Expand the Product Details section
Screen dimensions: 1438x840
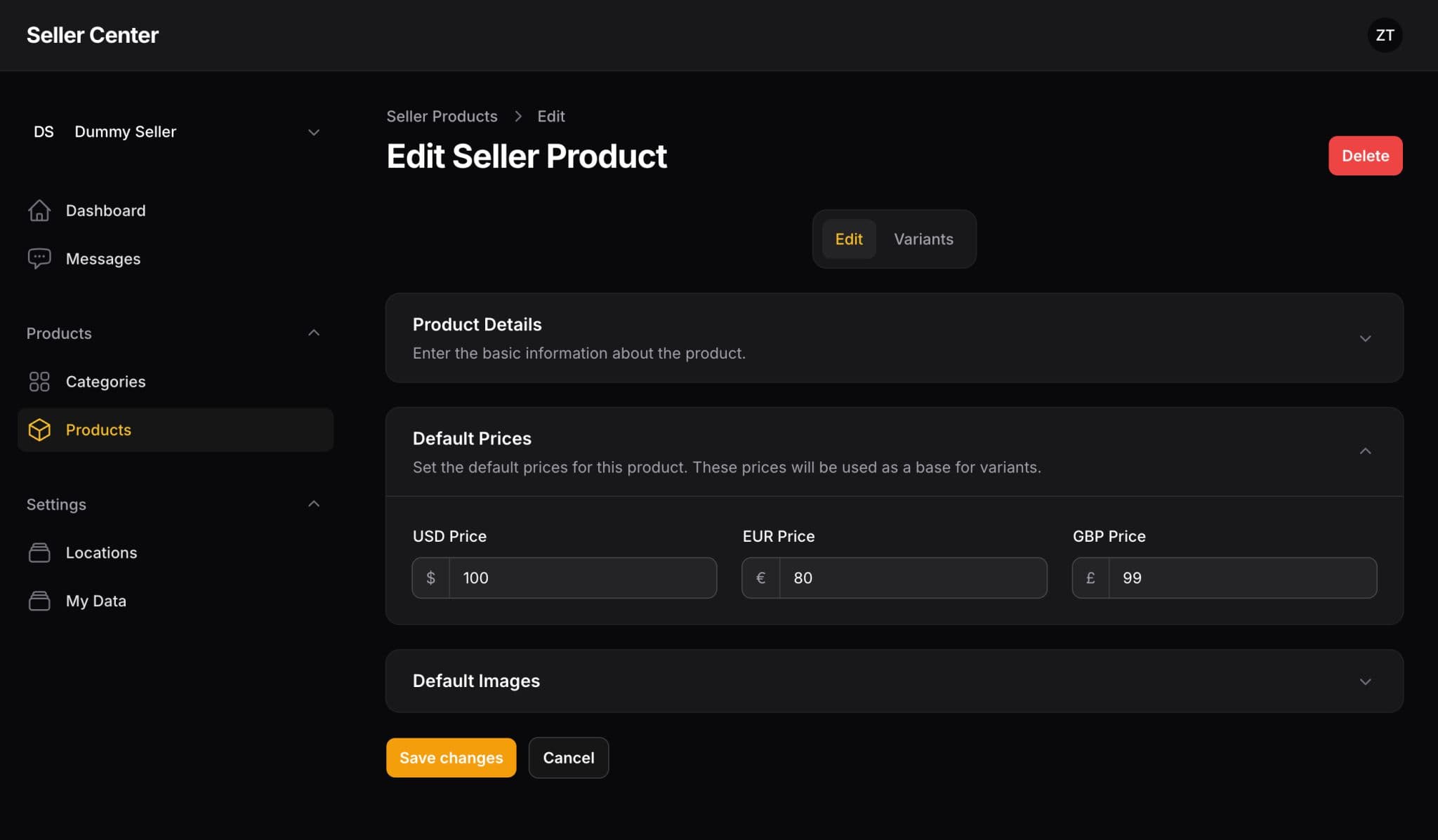[1365, 338]
